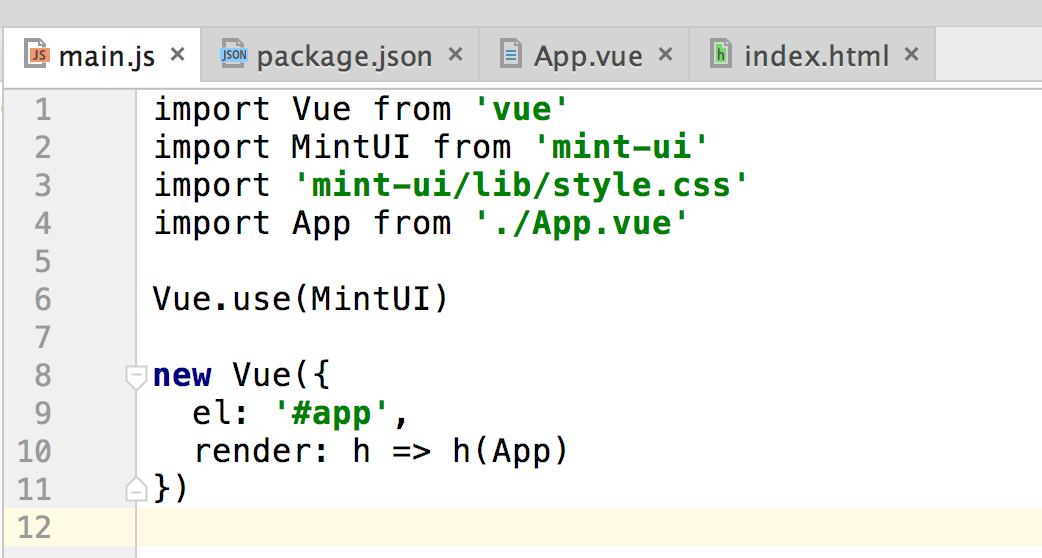This screenshot has height=558, width=1042.
Task: Click line number 1 in the gutter
Action: 43,110
